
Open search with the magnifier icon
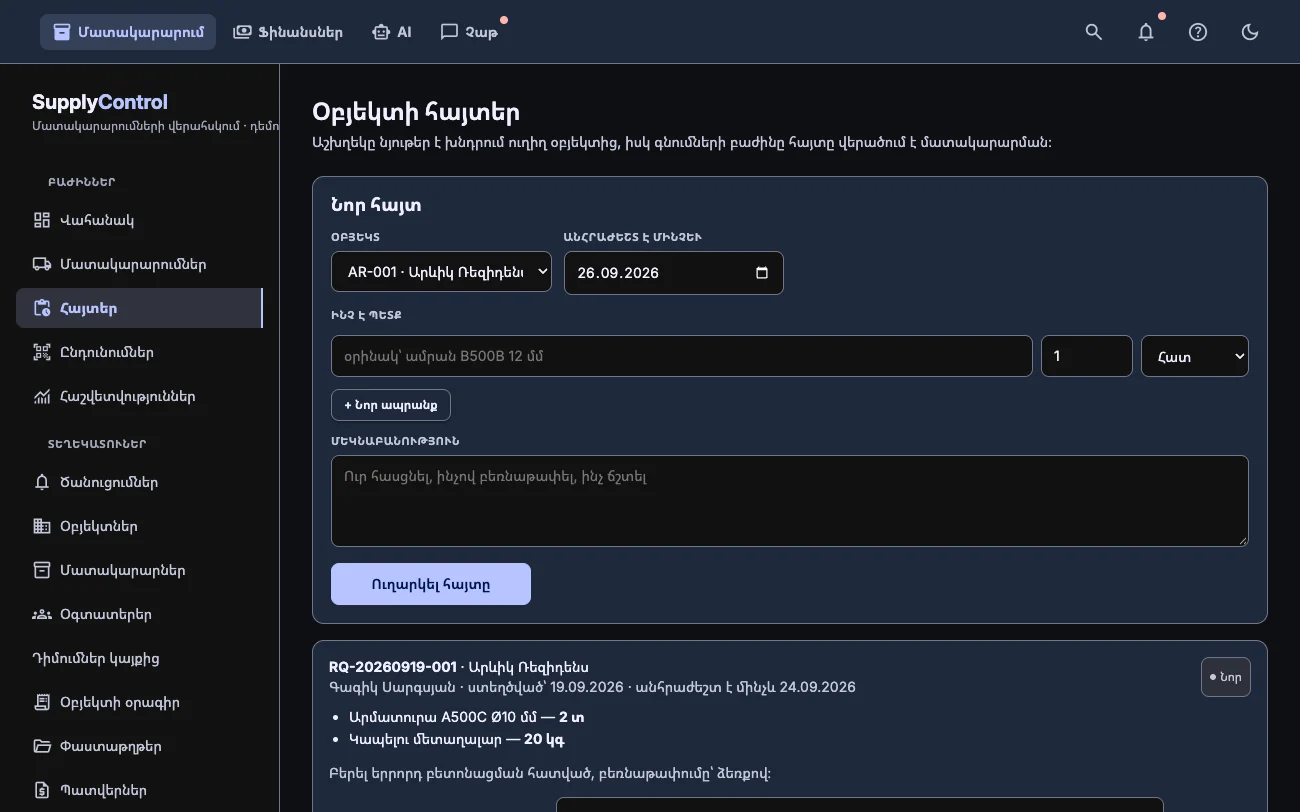1094,32
